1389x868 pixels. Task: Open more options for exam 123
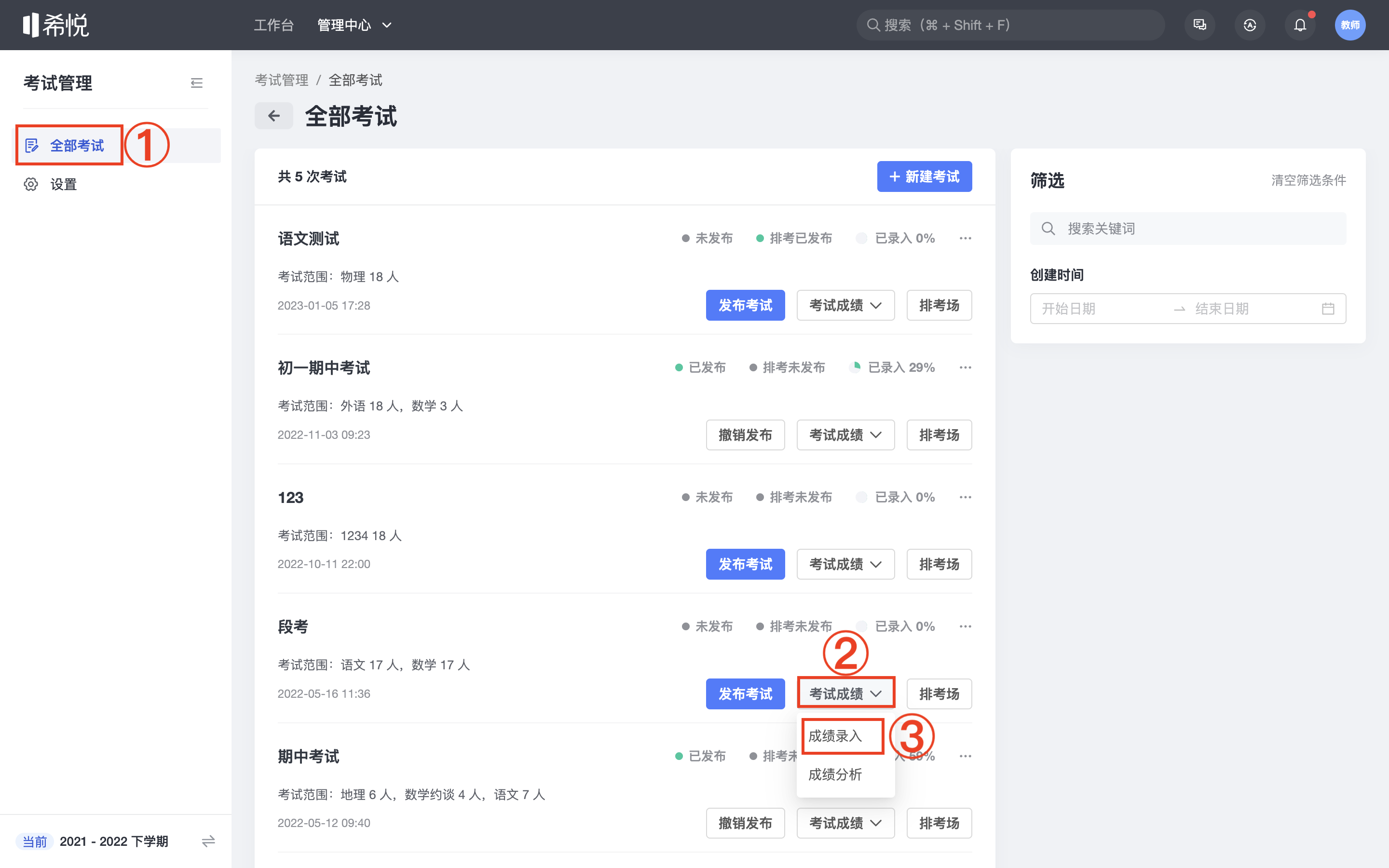click(966, 497)
